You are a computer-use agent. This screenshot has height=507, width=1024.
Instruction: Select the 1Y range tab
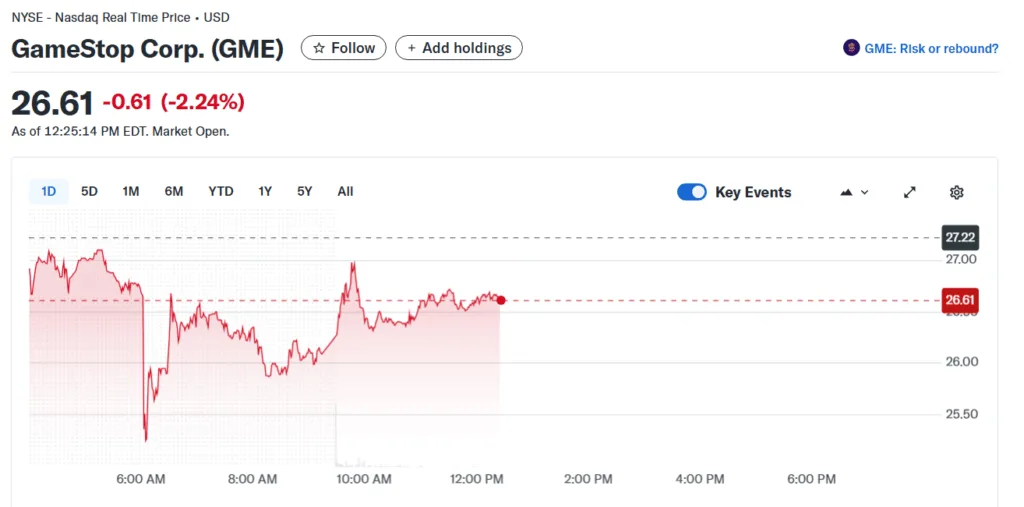coord(265,191)
